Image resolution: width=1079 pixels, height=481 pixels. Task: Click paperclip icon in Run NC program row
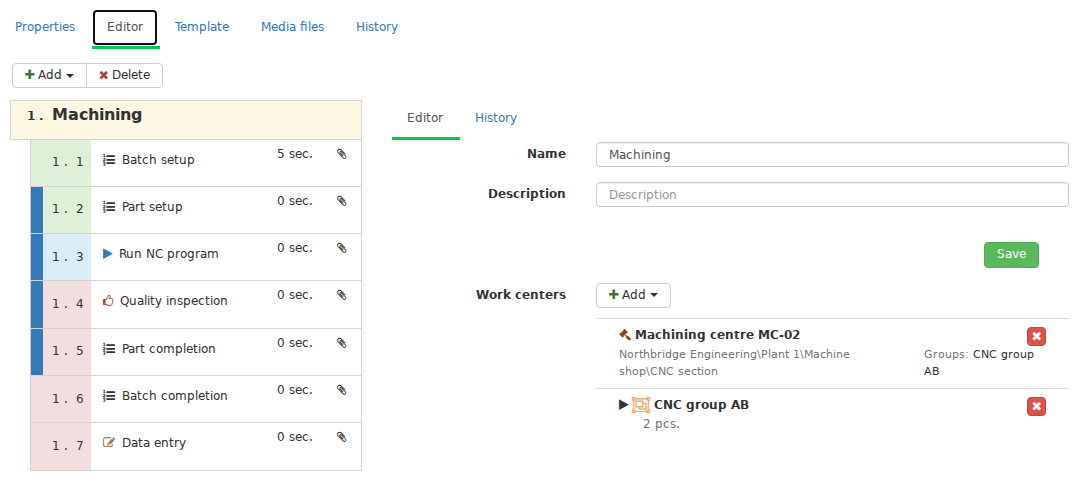tap(341, 248)
